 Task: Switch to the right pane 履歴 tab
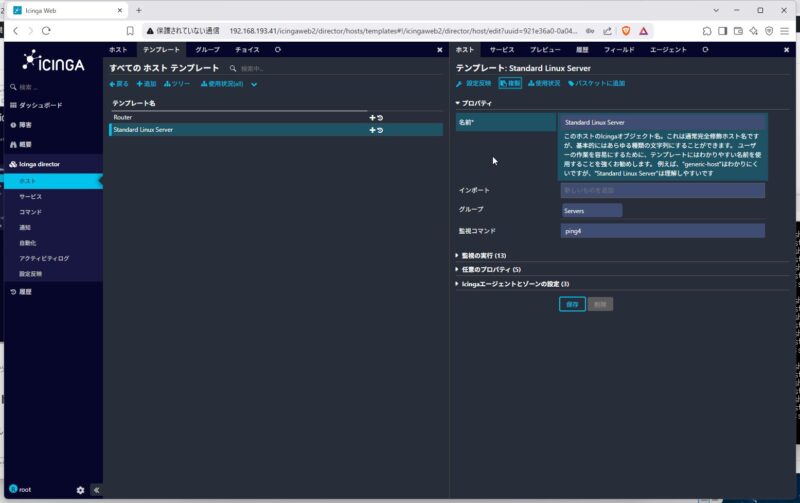tap(582, 49)
